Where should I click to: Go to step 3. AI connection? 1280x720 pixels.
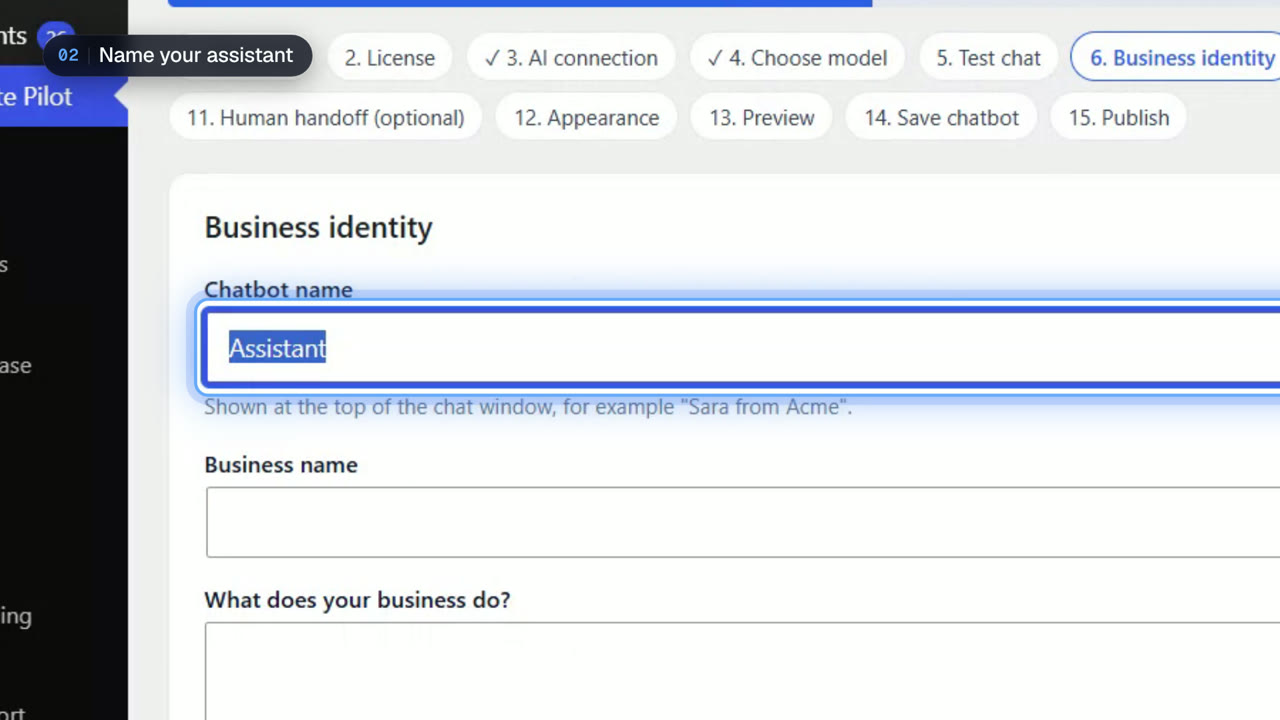coord(571,58)
